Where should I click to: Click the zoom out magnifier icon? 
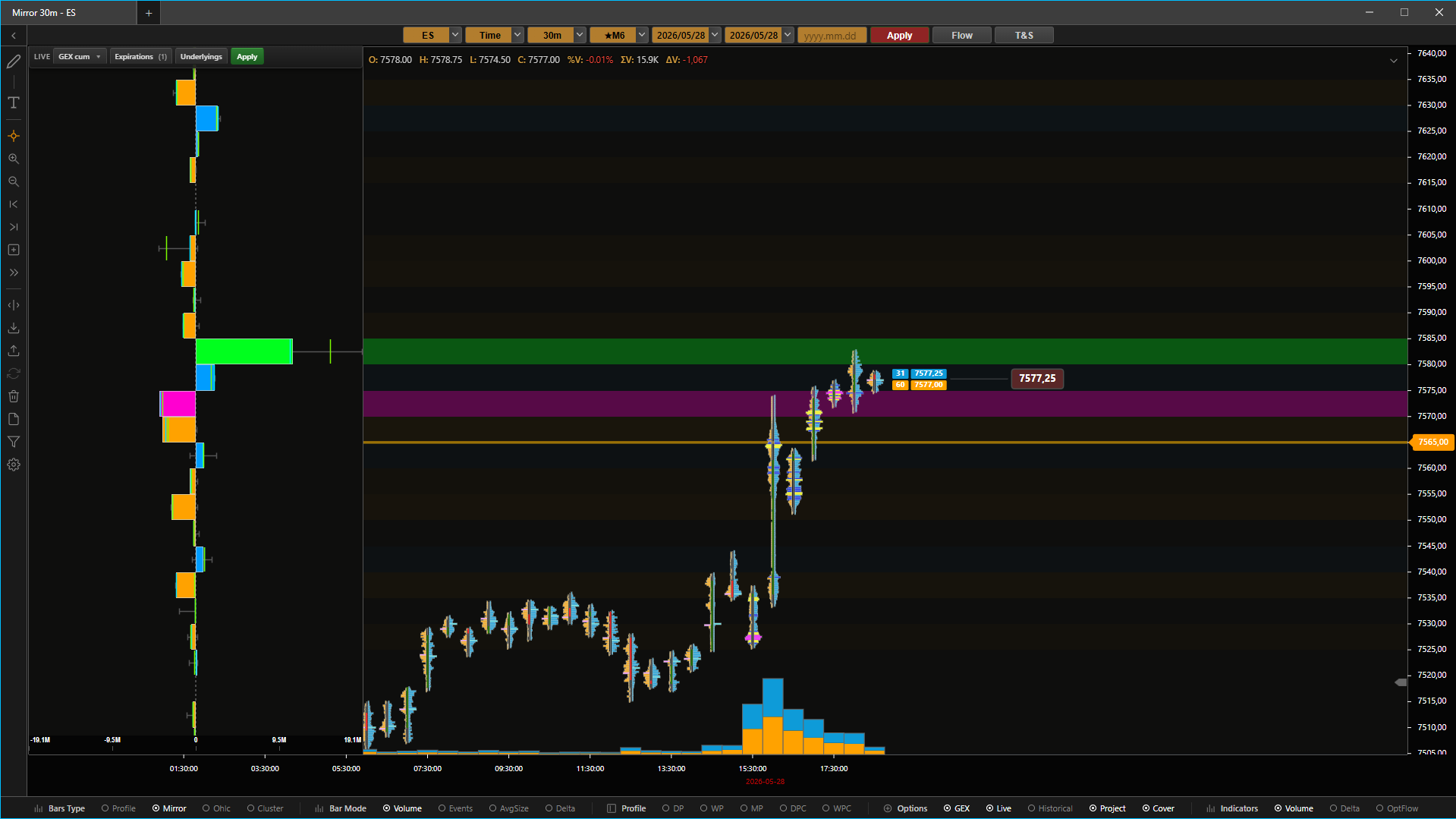tap(14, 181)
